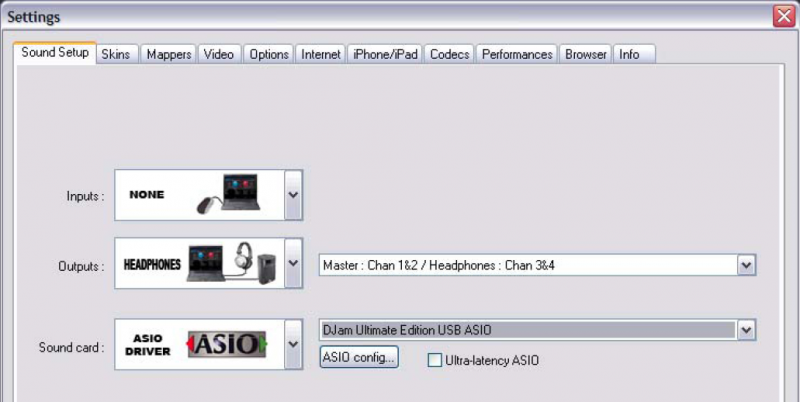
Task: Expand the Outputs HEADPHONES dropdown arrow
Action: 293,263
